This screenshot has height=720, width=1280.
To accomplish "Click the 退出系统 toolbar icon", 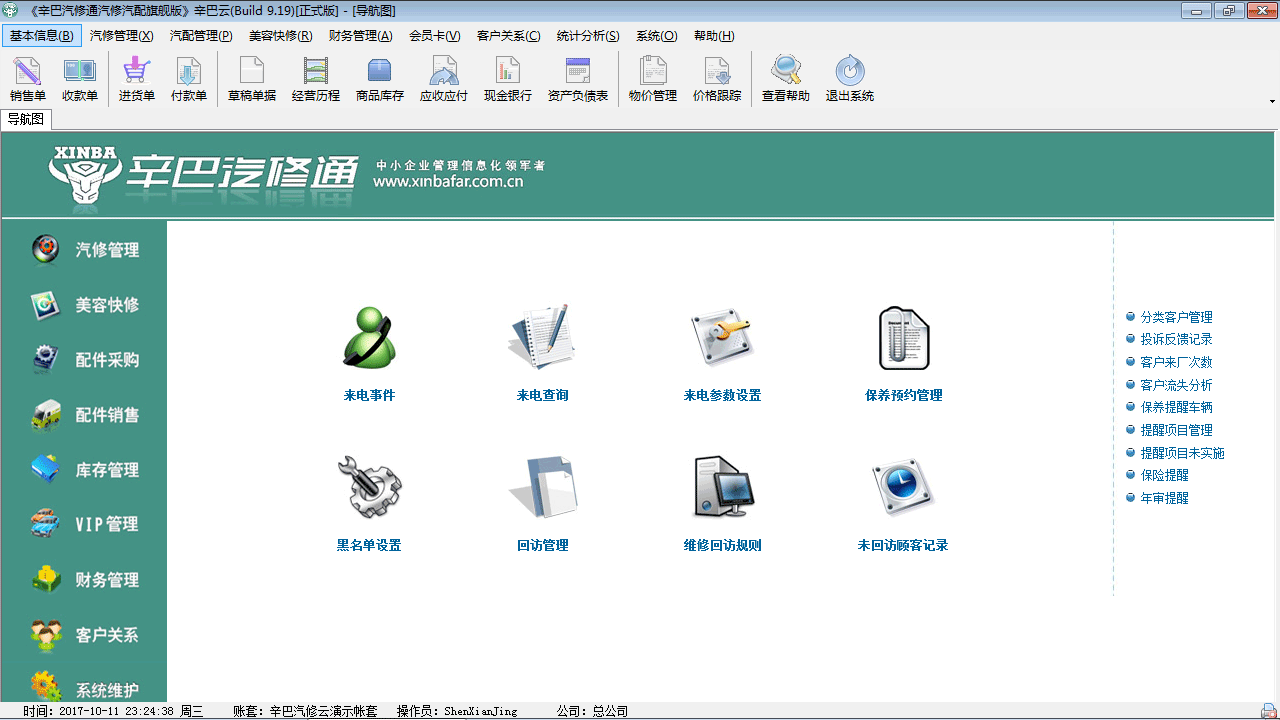I will [x=850, y=80].
